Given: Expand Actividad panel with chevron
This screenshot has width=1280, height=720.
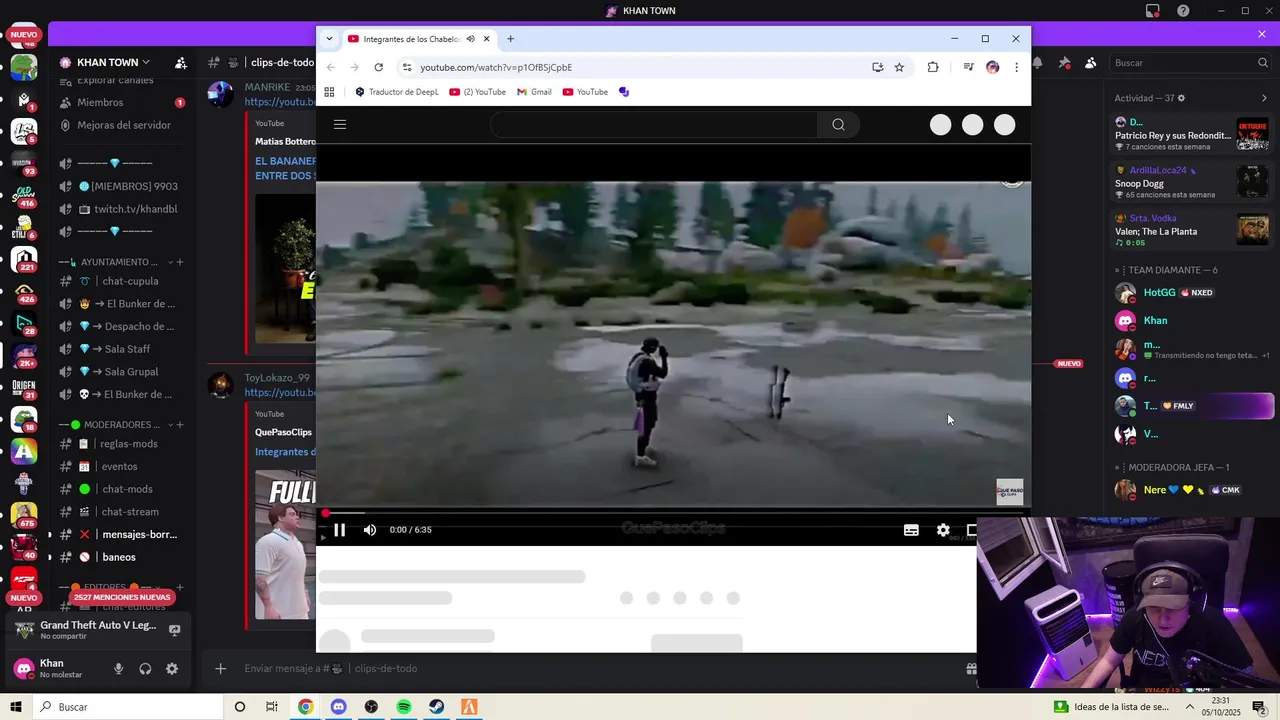Looking at the screenshot, I should (x=1264, y=98).
